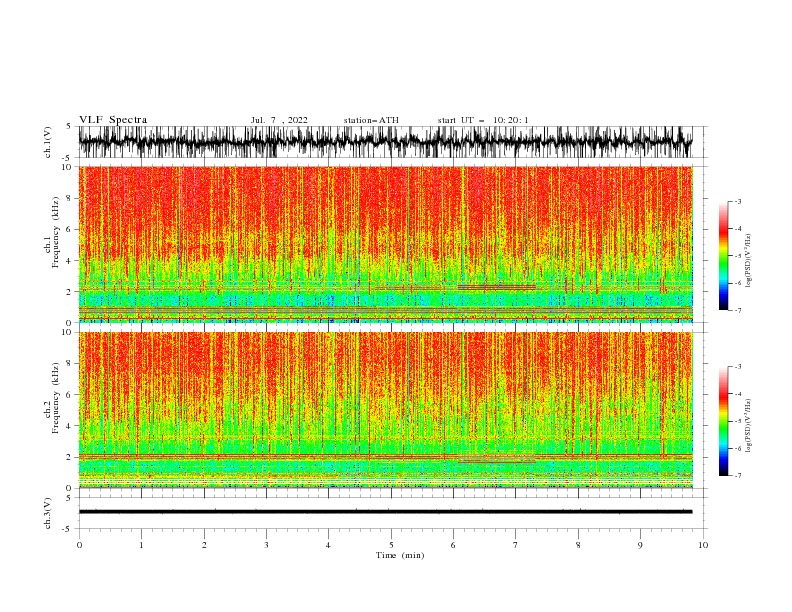The width and height of the screenshot is (792, 612).
Task: Click the "ch.1(V)" waveform axis label
Action: [x=48, y=142]
